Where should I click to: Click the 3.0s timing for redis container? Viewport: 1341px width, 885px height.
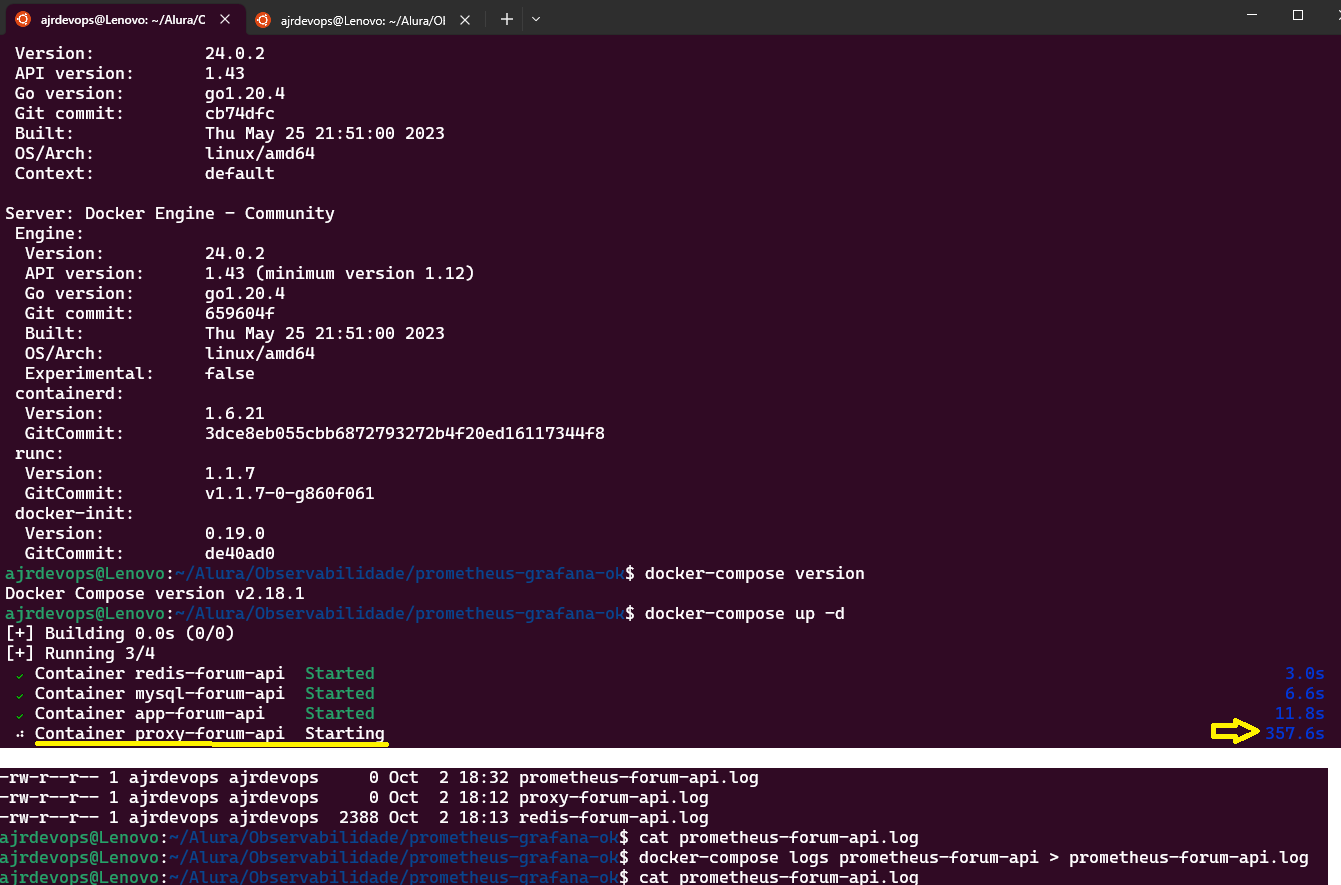(1304, 673)
